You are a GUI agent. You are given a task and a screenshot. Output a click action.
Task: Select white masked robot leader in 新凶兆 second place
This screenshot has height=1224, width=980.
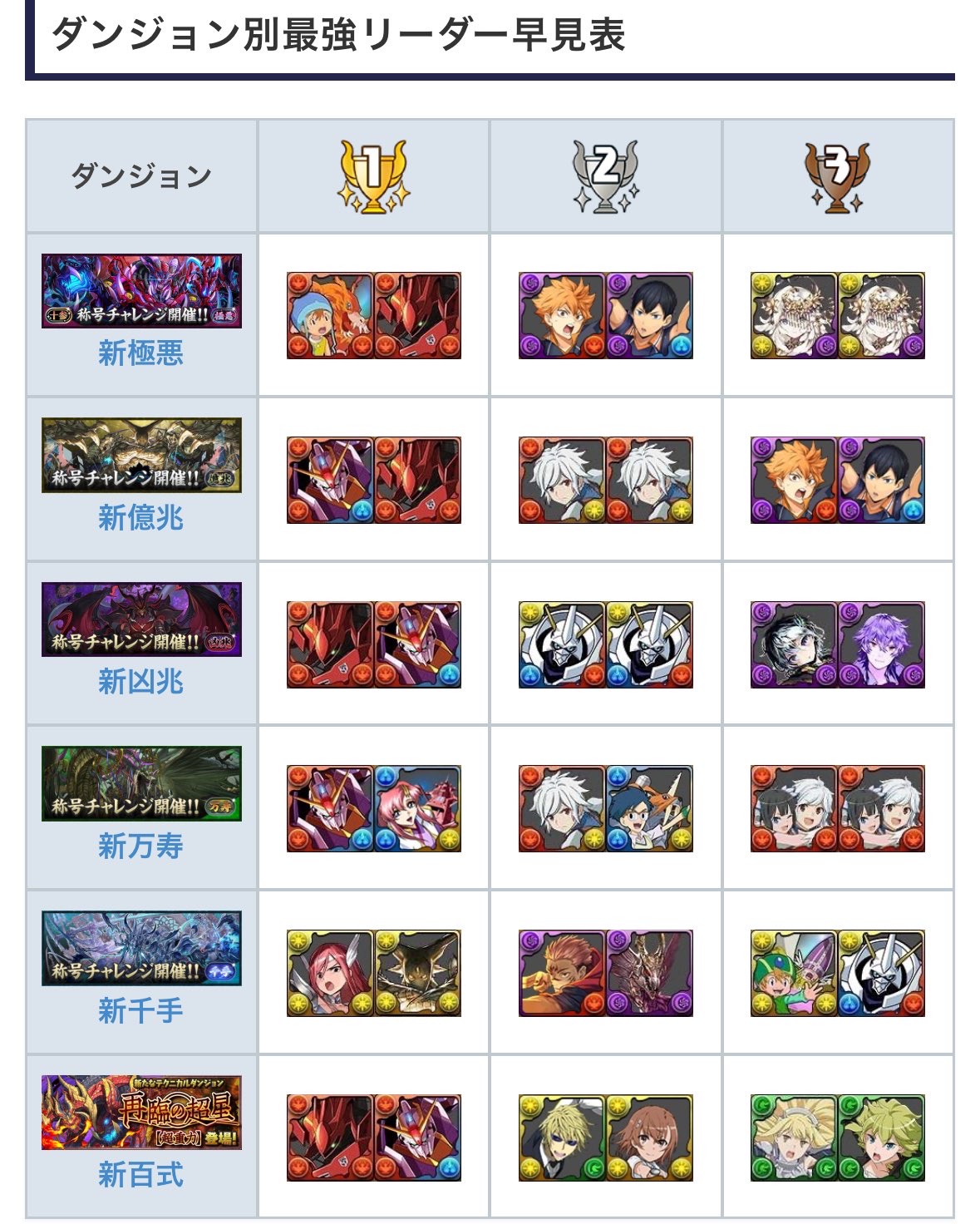click(606, 644)
